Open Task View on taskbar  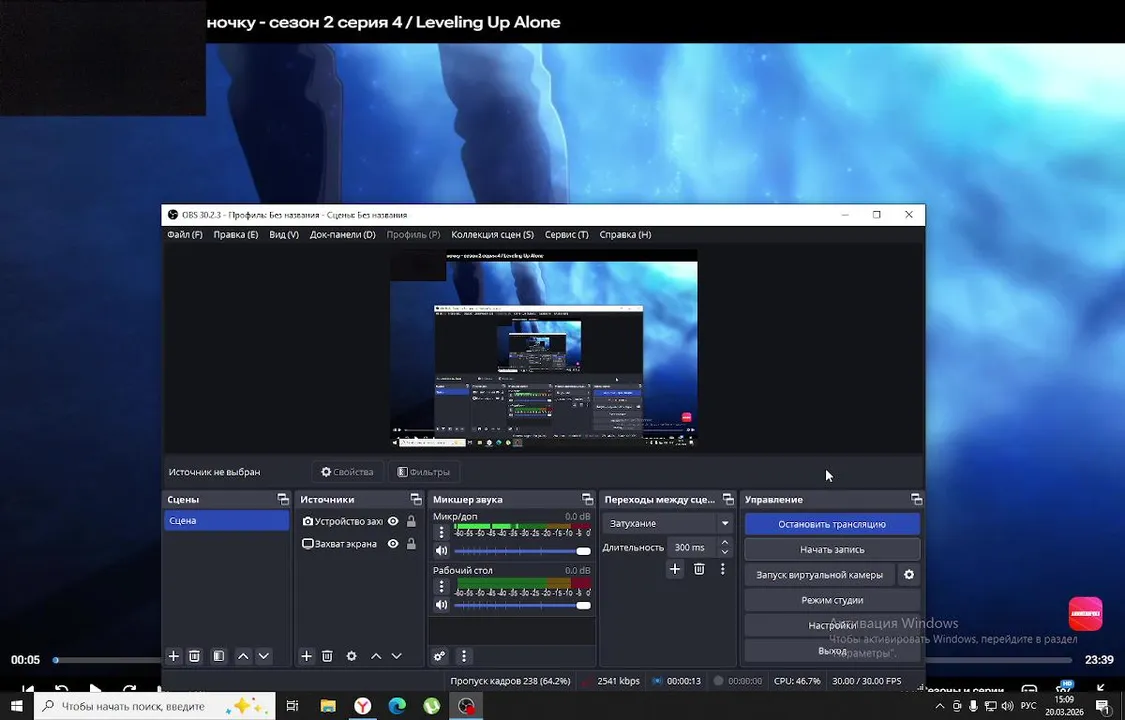click(x=292, y=706)
